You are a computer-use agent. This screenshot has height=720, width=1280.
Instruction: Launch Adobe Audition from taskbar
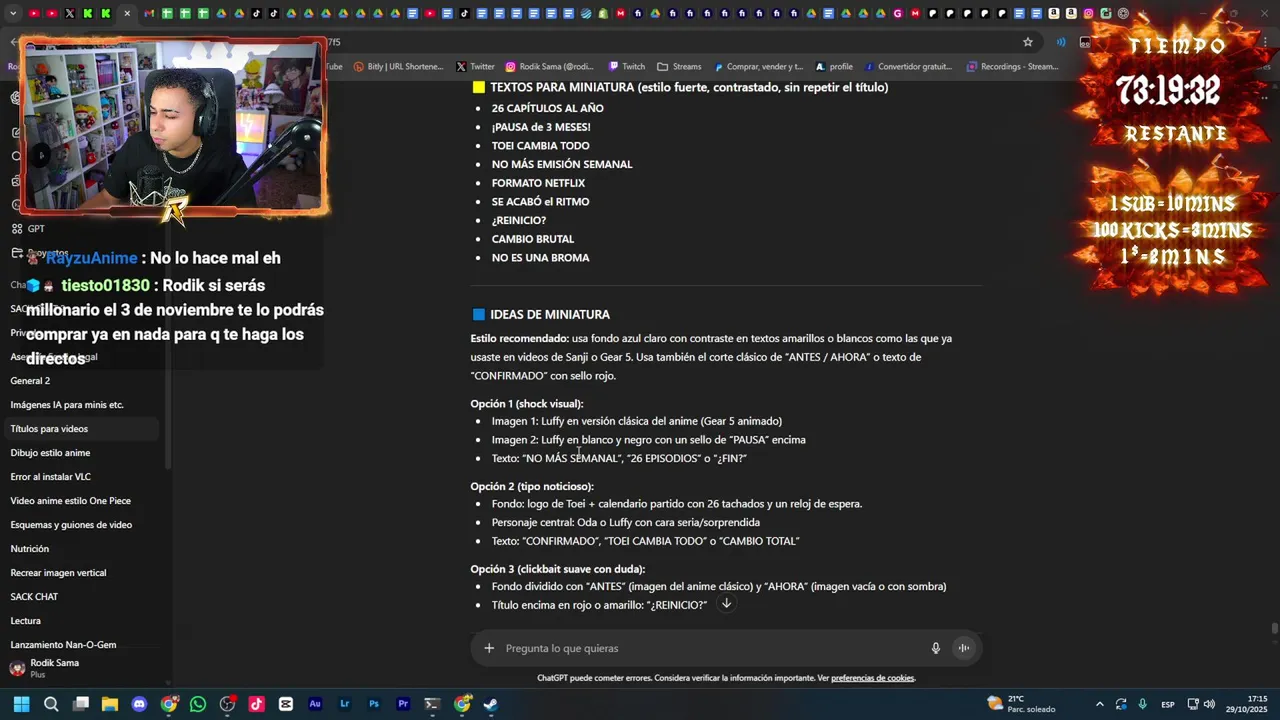click(315, 704)
